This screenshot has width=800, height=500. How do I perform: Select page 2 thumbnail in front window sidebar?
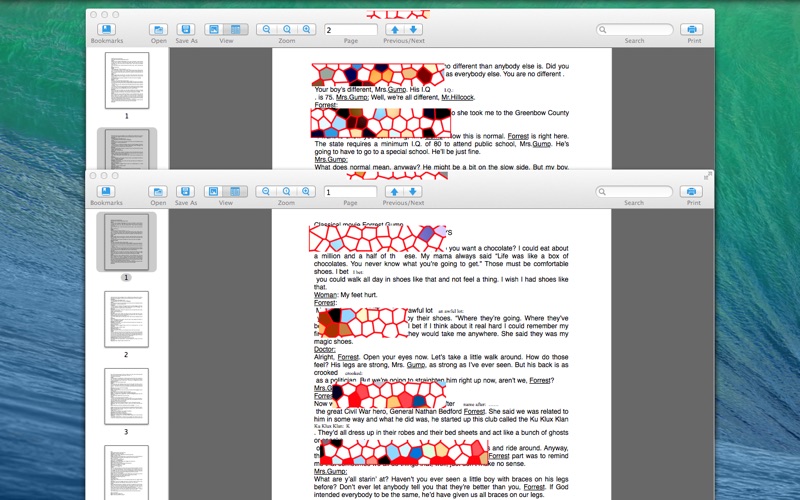coord(127,319)
